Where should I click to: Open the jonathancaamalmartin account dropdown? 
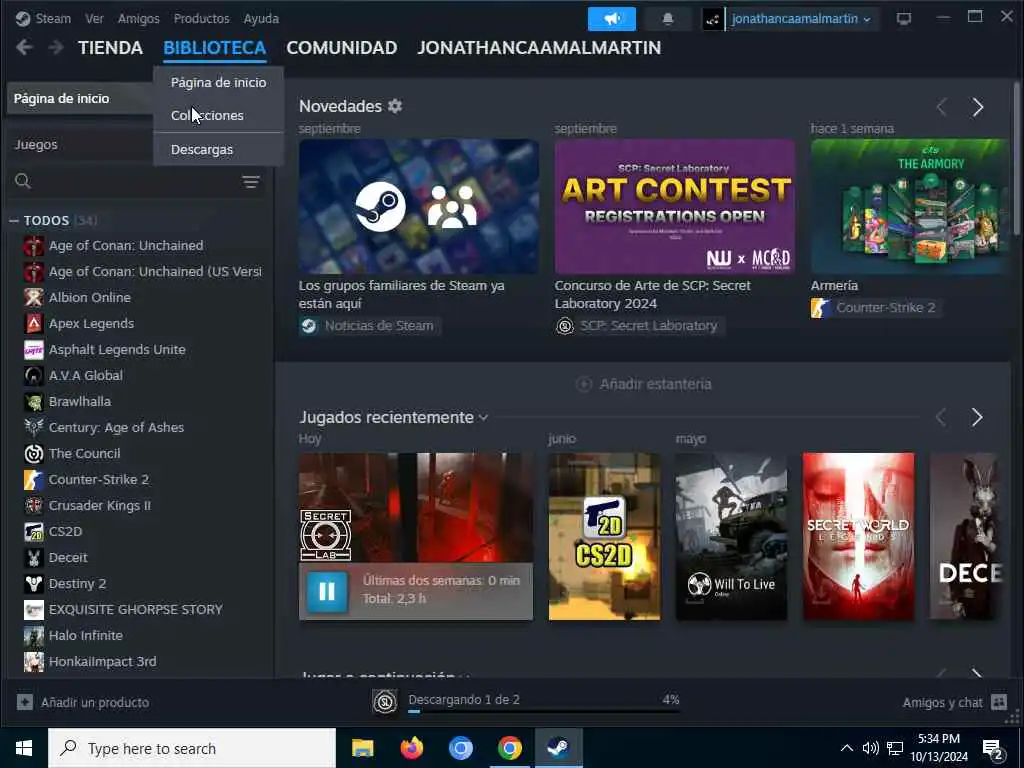pyautogui.click(x=801, y=19)
